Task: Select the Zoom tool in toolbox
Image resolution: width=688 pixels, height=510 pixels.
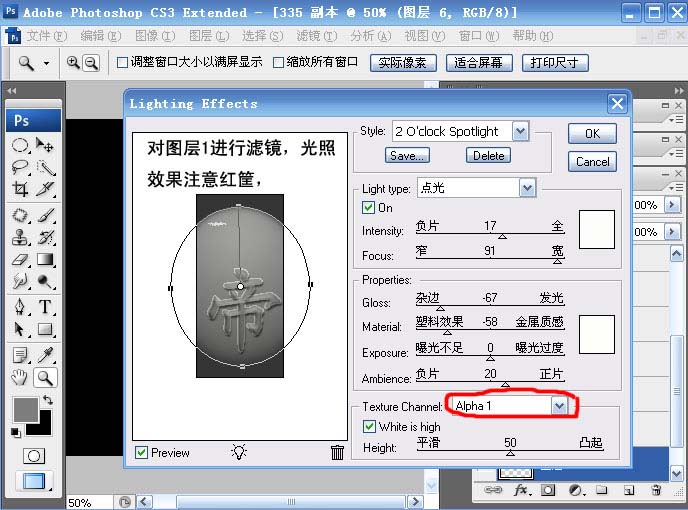Action: click(x=45, y=377)
